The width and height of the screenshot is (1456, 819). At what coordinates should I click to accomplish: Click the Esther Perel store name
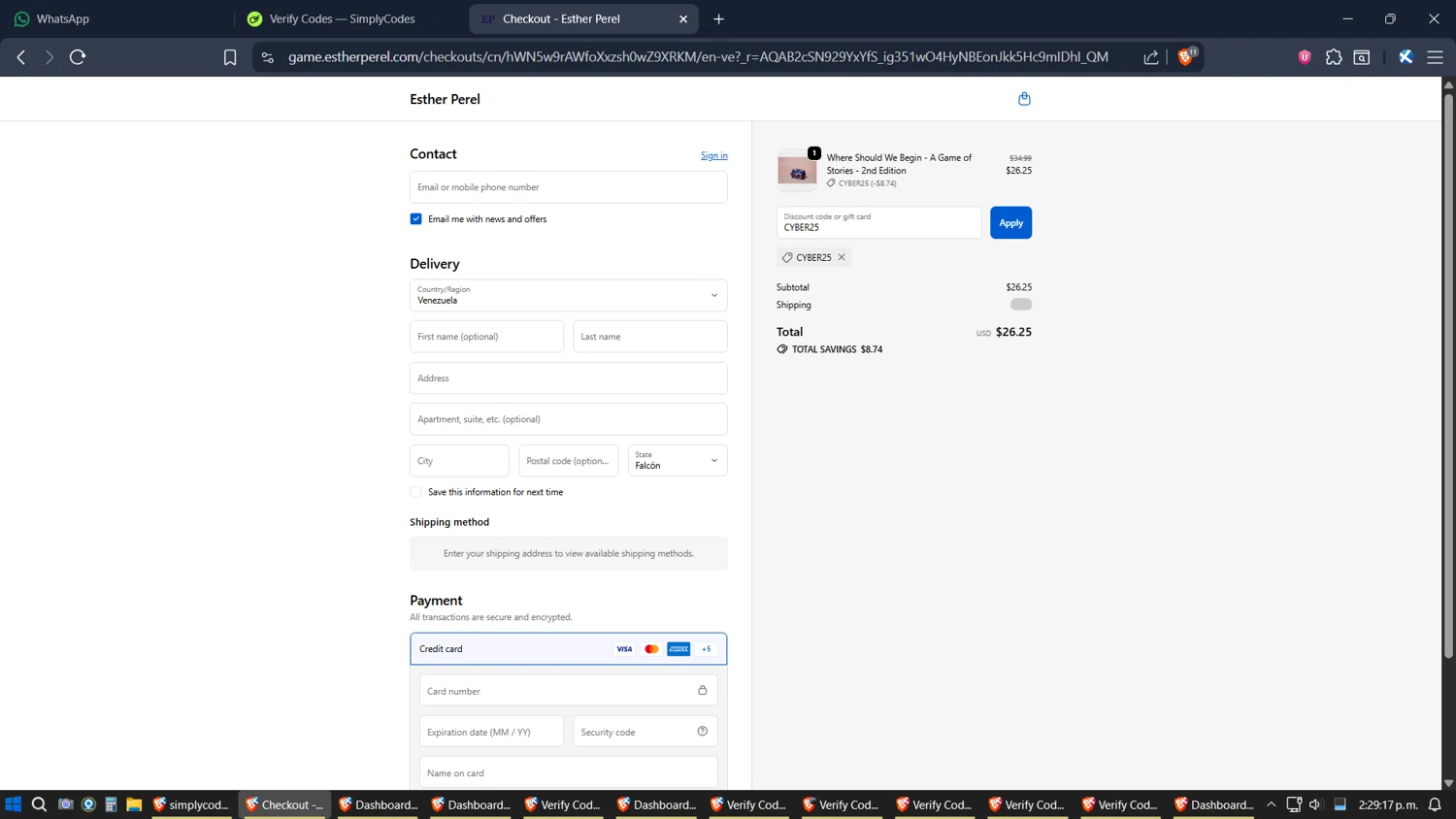(x=445, y=99)
